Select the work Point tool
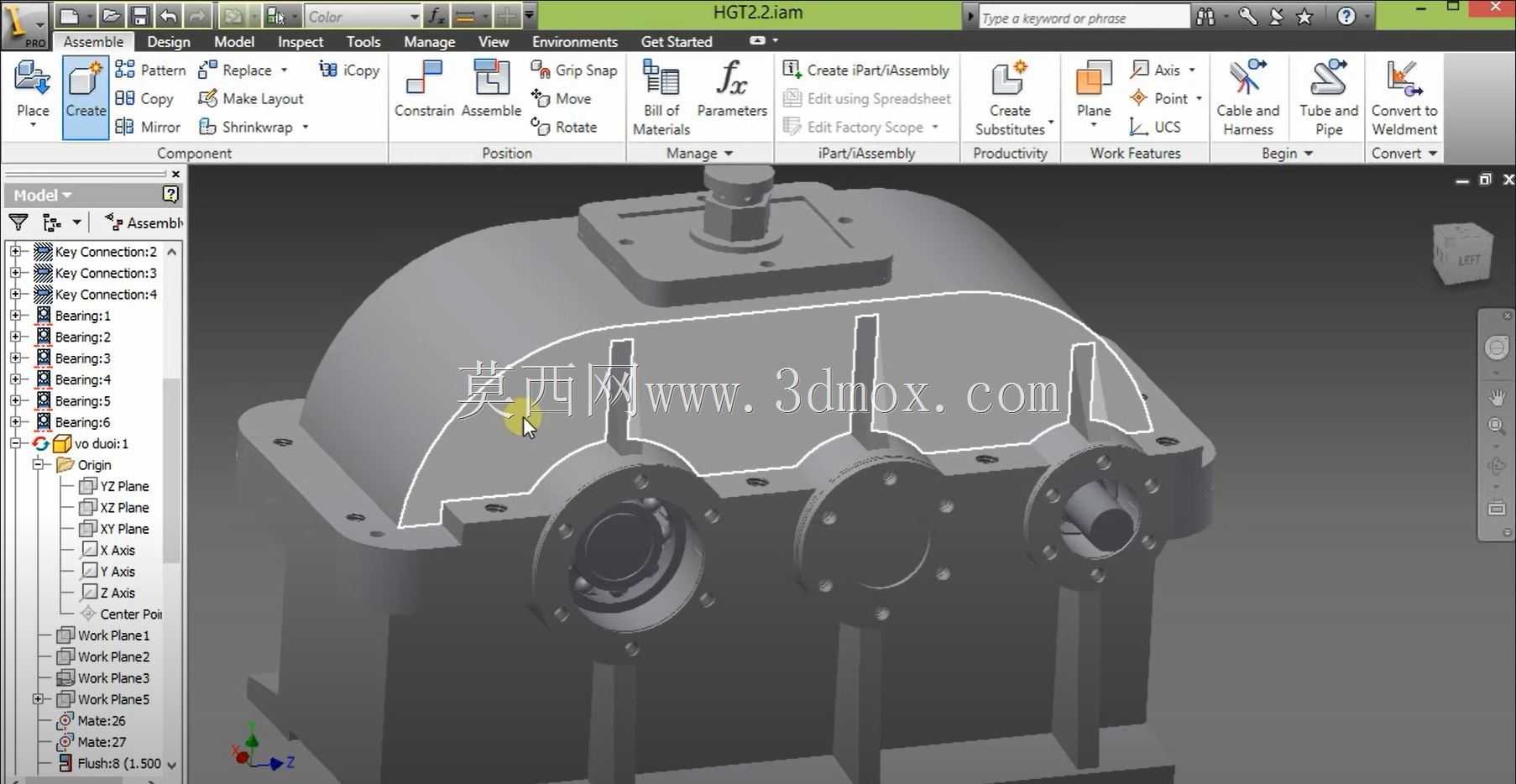 pyautogui.click(x=1158, y=98)
